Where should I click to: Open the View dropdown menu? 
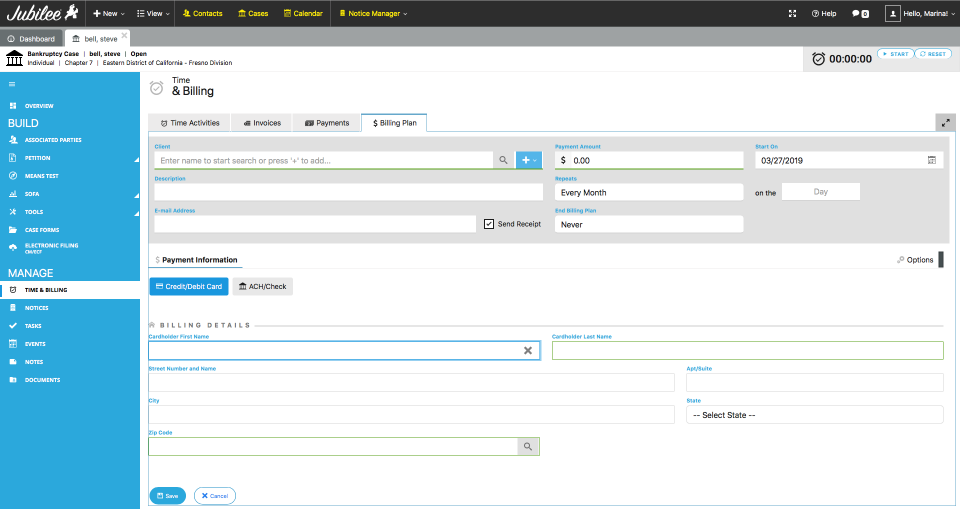(x=153, y=13)
